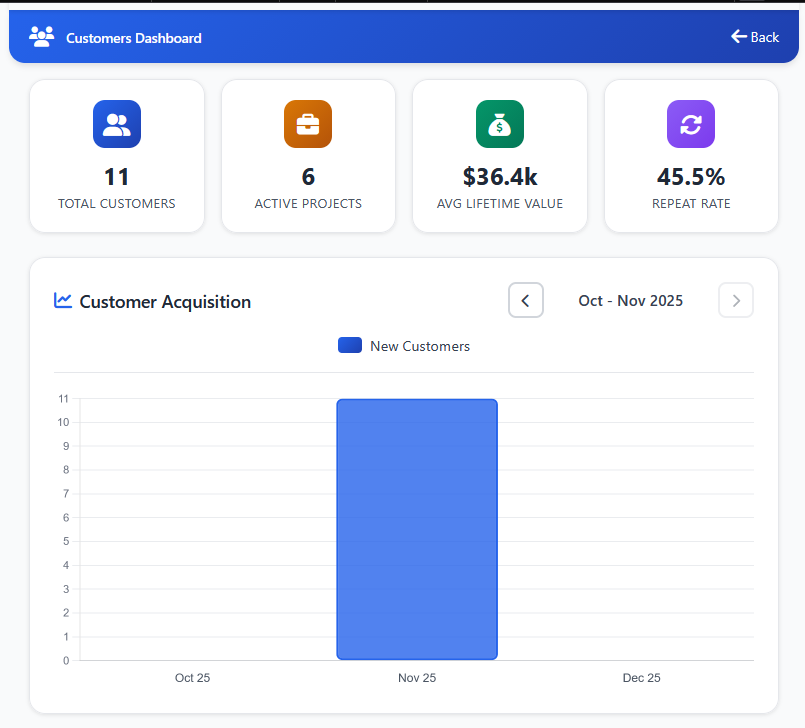Hide the New Customers series via its legend
Screen dimensions: 805x728
(x=420, y=346)
